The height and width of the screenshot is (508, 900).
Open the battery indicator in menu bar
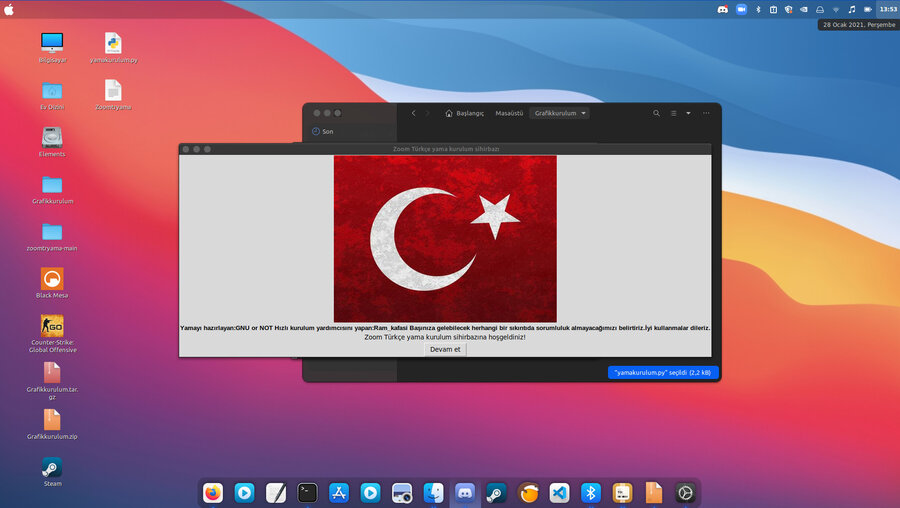pyautogui.click(x=868, y=9)
